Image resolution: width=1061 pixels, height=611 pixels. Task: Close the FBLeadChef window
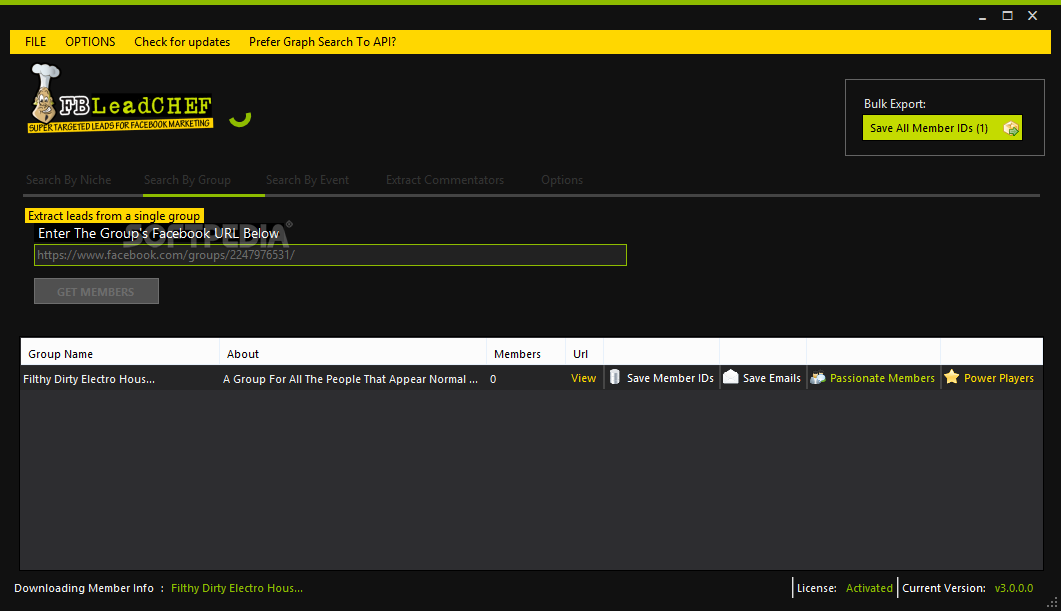coord(1033,16)
